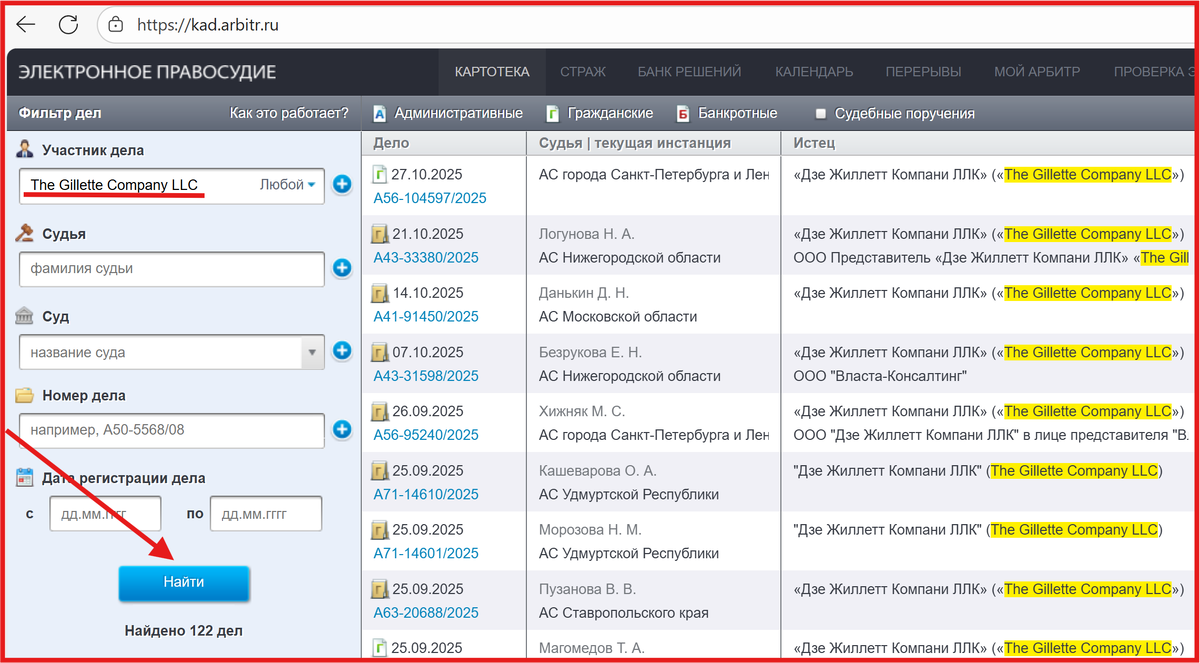
Task: Click the фамилия судьи input field
Action: [172, 268]
